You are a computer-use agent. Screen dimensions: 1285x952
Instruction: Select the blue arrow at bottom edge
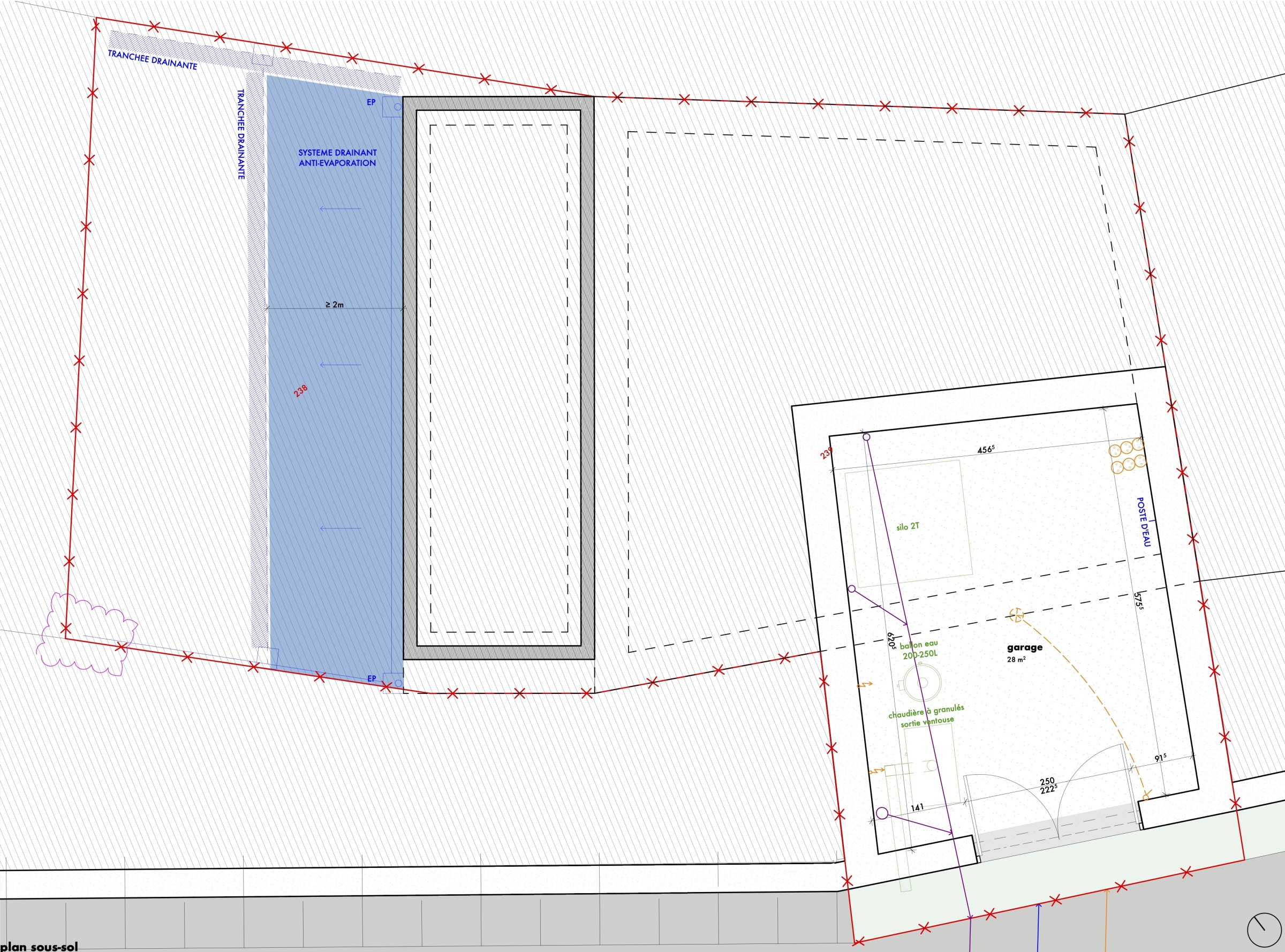[x=1038, y=927]
